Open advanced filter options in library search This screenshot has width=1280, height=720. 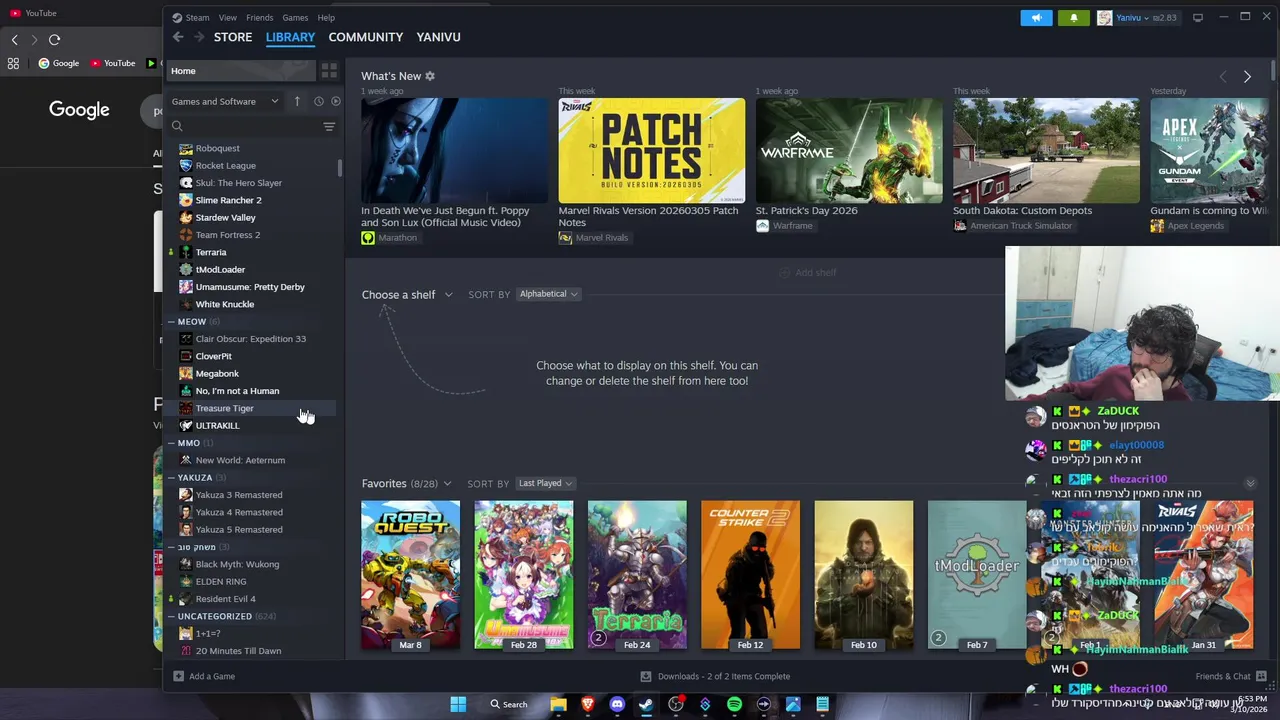point(329,126)
